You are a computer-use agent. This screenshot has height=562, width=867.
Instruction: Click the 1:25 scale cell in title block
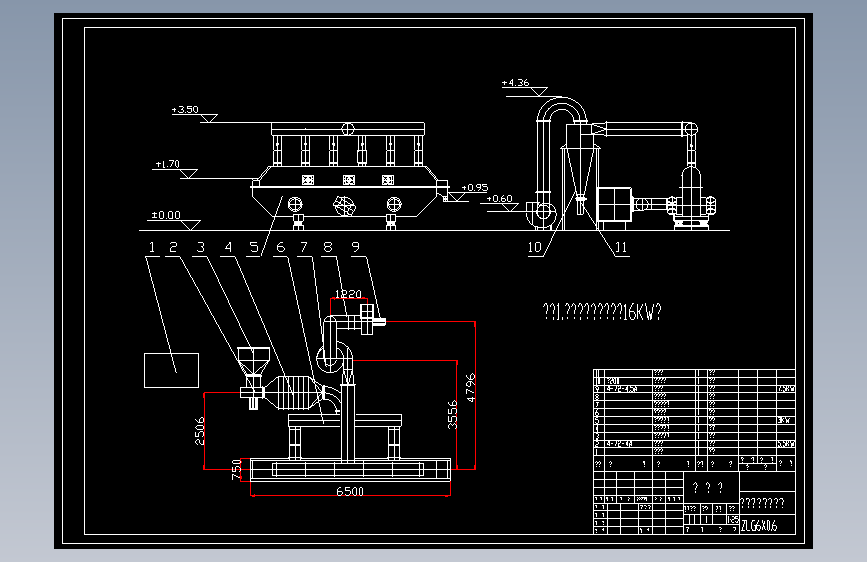pos(733,519)
